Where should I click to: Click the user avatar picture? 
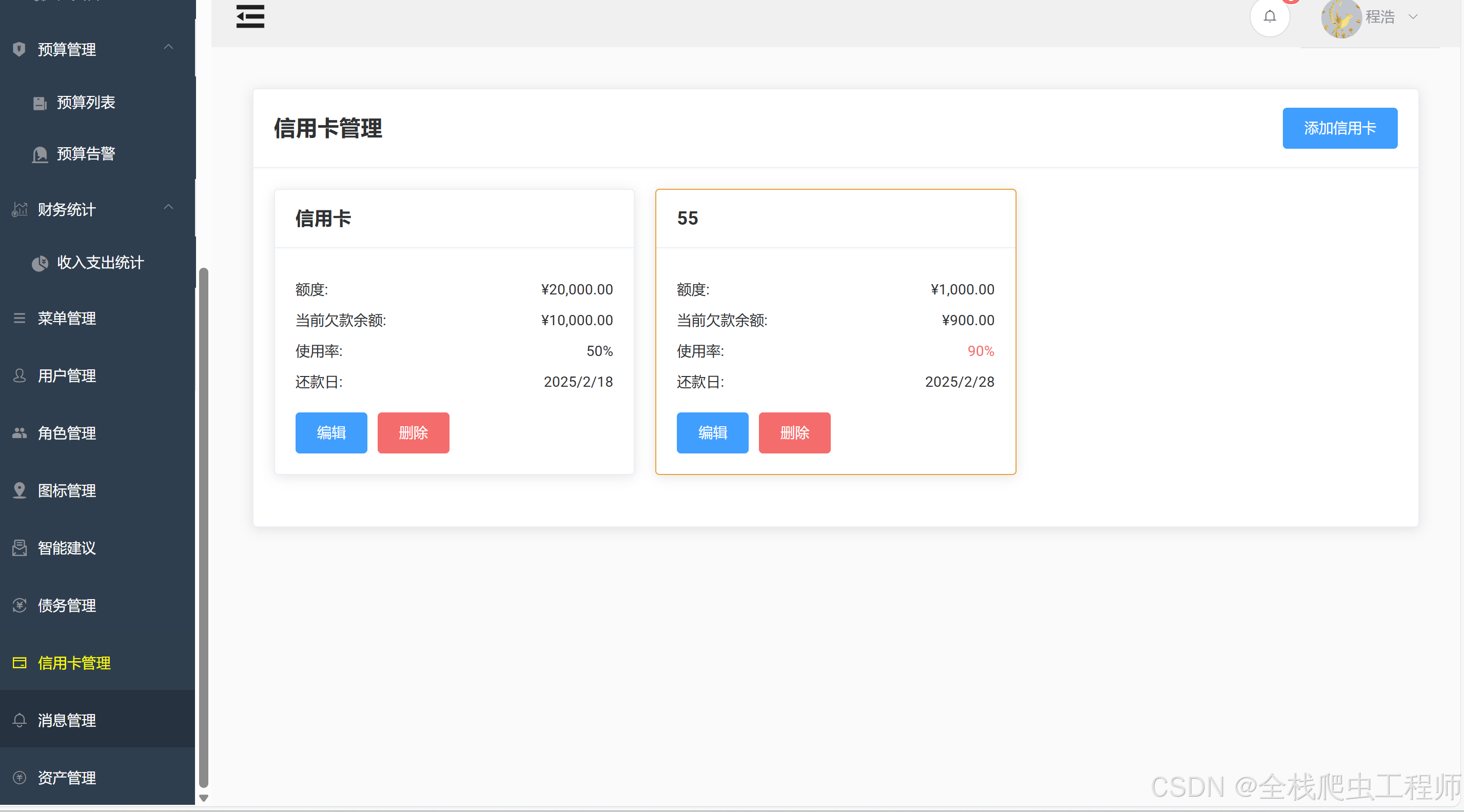click(1341, 18)
